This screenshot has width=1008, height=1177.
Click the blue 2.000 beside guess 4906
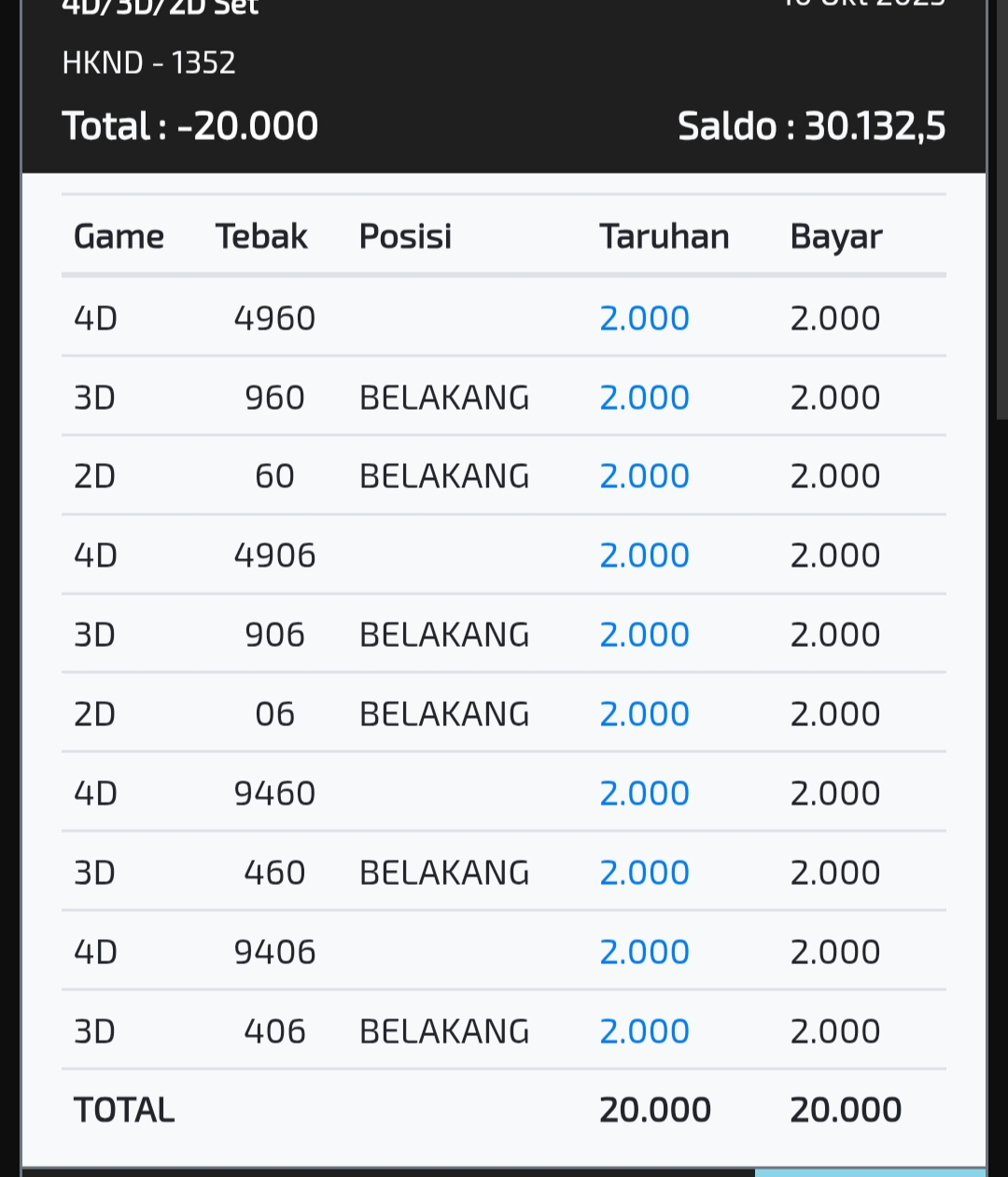pos(644,555)
